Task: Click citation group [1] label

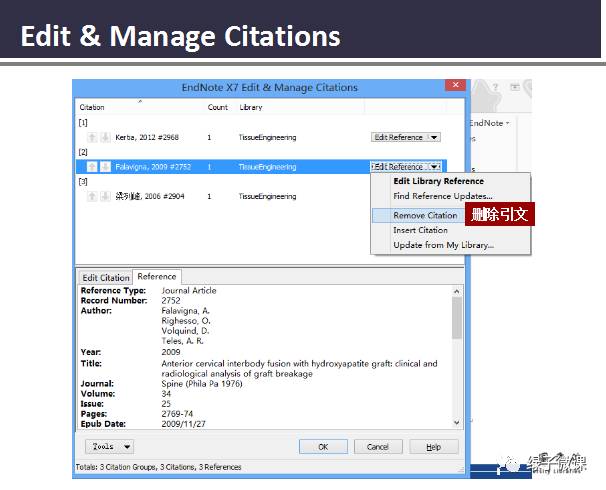Action: (x=83, y=122)
